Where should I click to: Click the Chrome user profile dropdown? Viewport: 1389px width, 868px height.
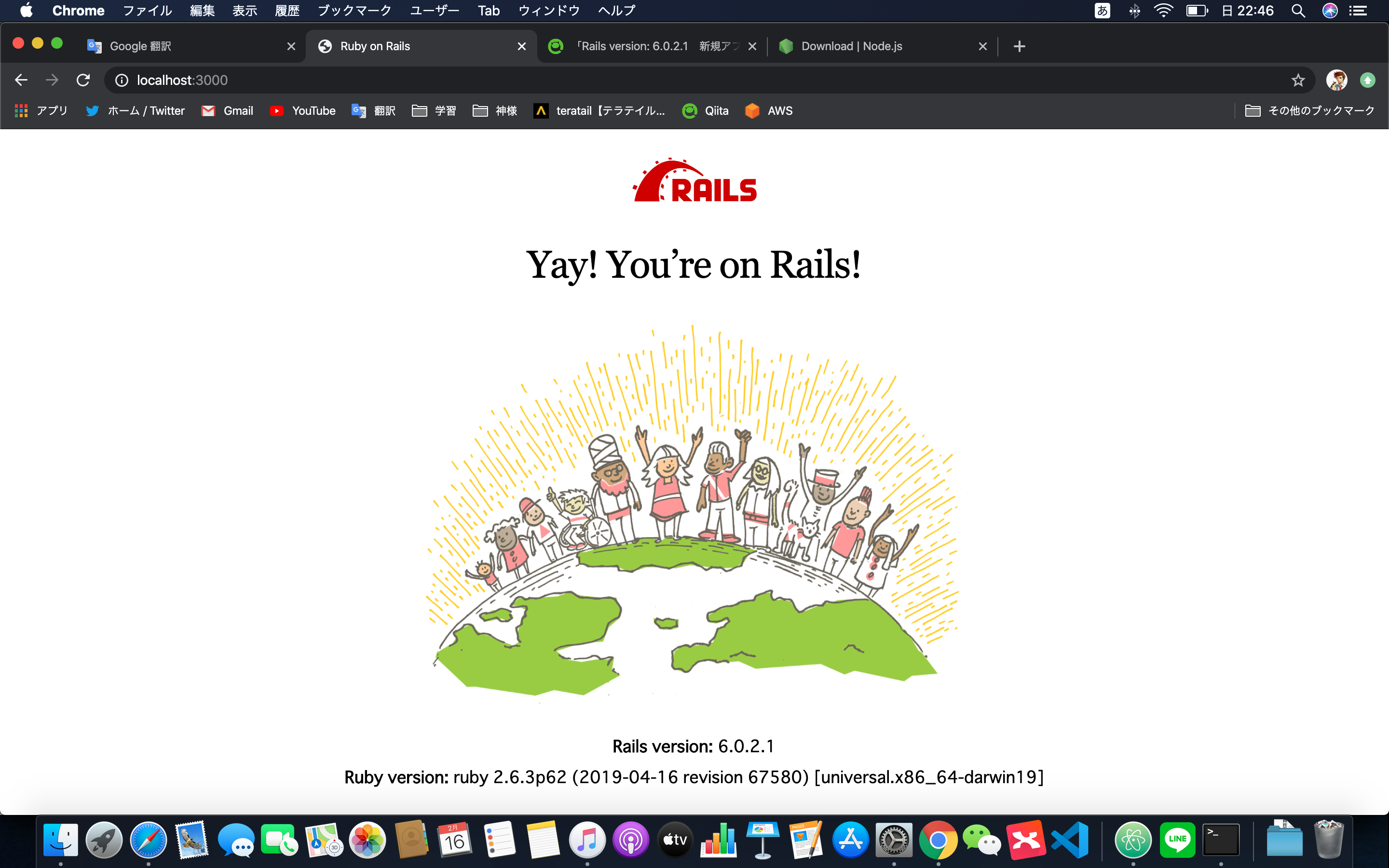pos(1335,80)
